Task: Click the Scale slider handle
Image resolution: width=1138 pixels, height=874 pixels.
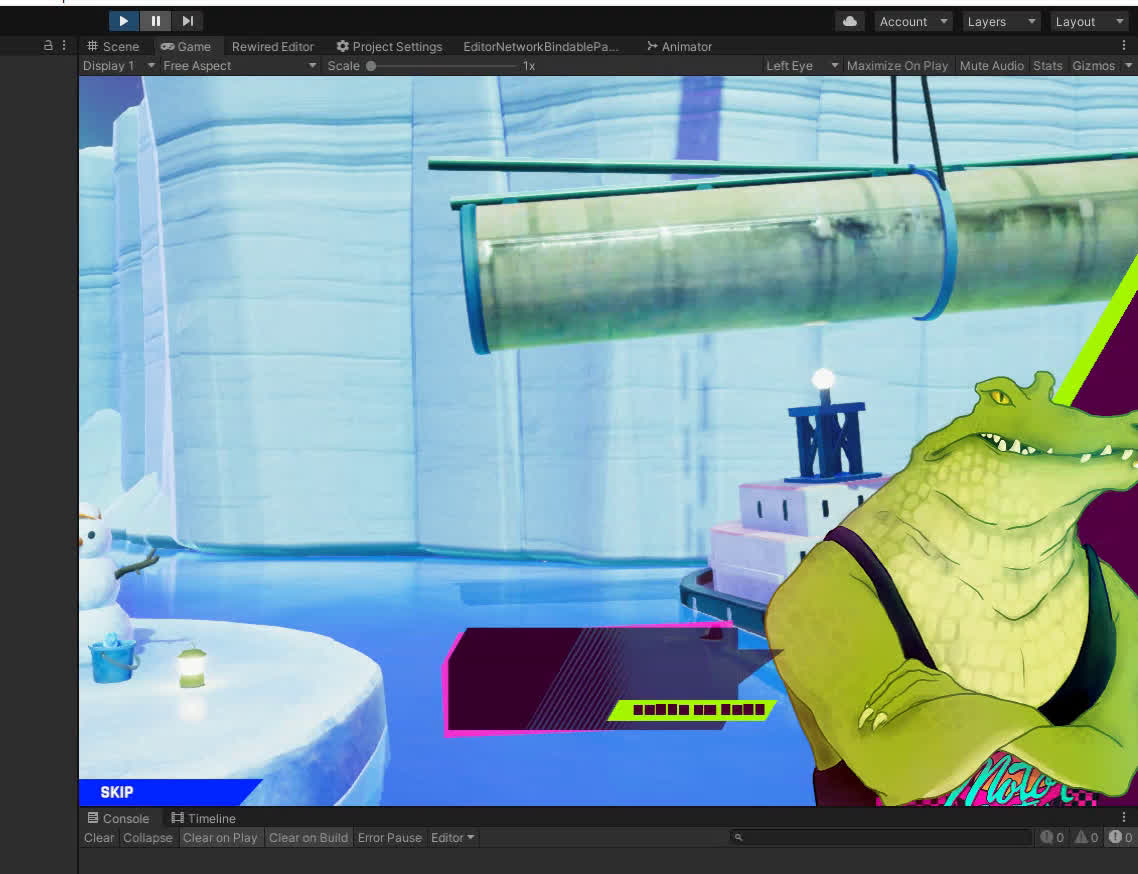Action: click(x=371, y=66)
